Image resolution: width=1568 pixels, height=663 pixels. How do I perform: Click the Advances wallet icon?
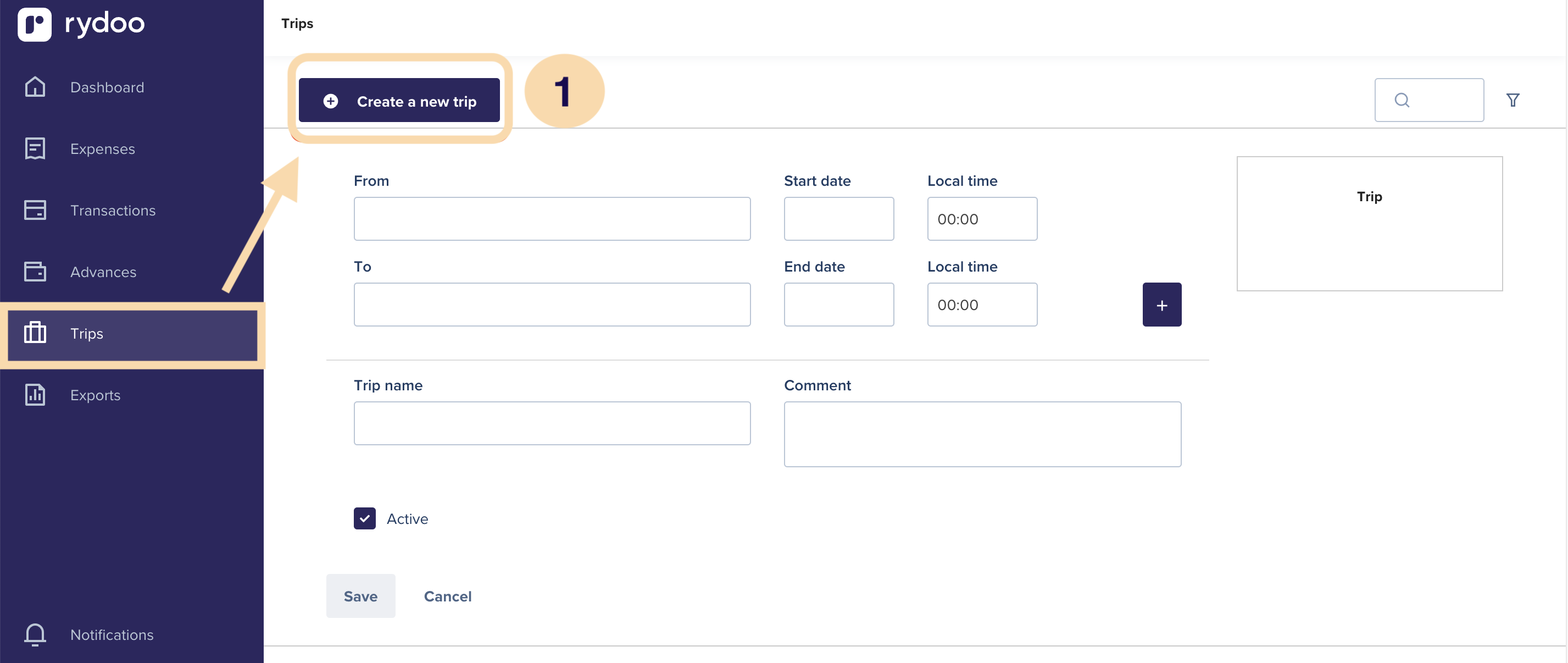coord(35,272)
